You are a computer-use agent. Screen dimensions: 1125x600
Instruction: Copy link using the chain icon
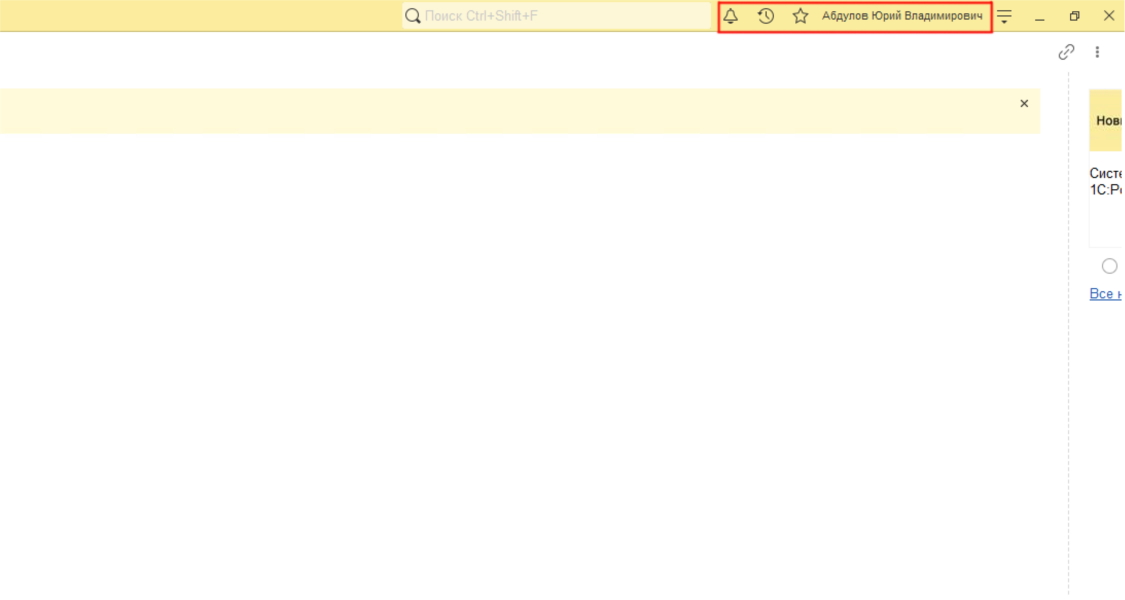(x=1067, y=52)
